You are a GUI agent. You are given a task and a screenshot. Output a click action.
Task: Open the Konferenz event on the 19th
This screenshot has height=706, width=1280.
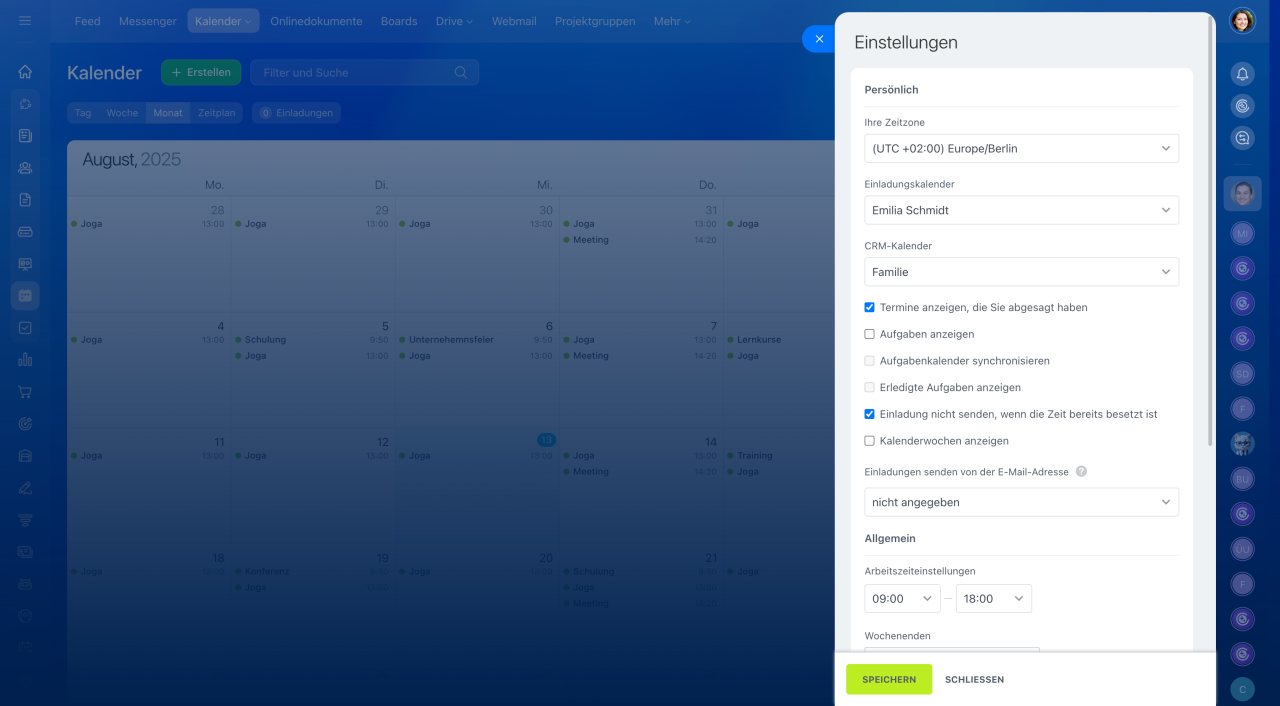point(267,572)
